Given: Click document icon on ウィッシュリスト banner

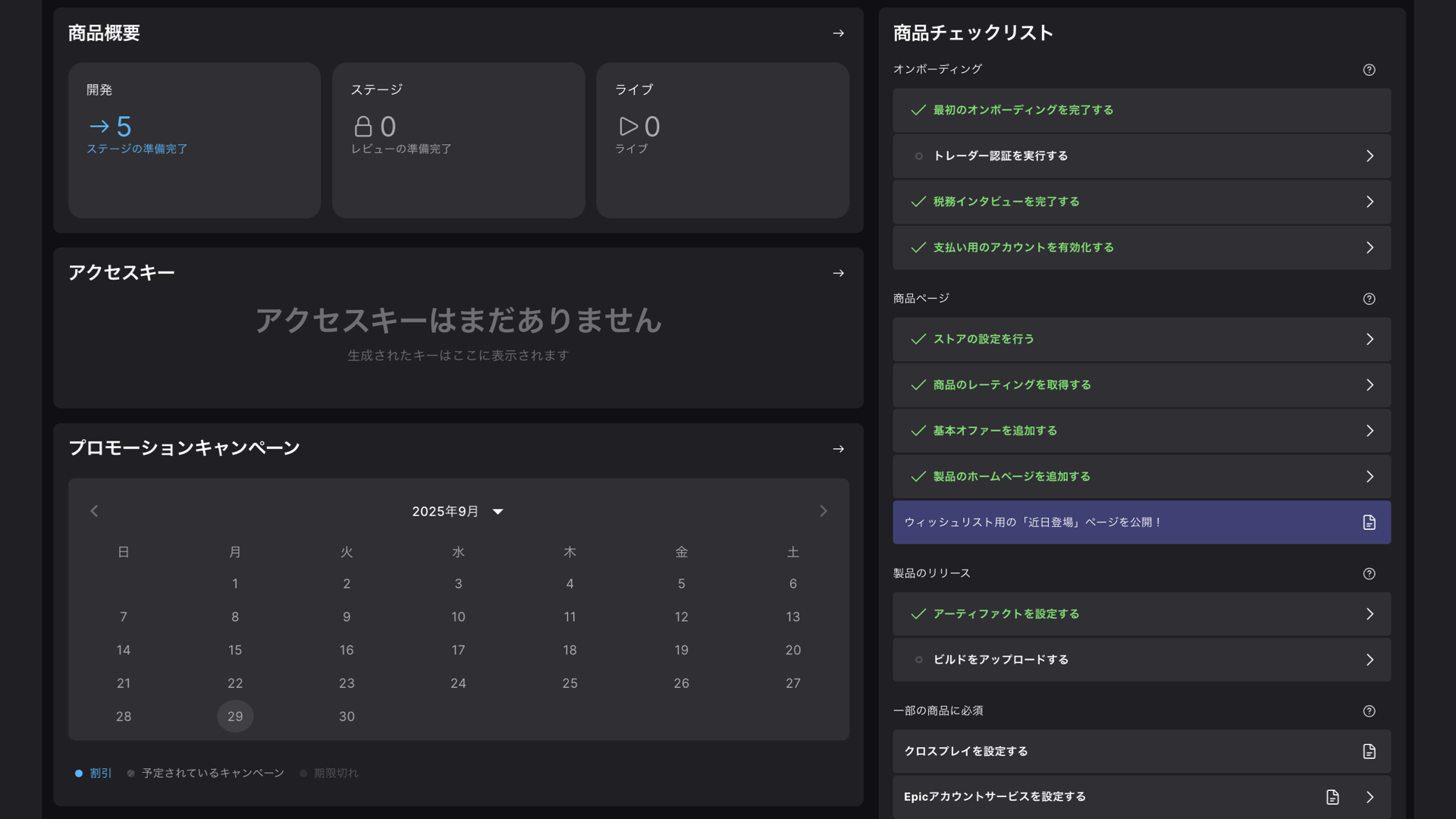Looking at the screenshot, I should point(1369,522).
